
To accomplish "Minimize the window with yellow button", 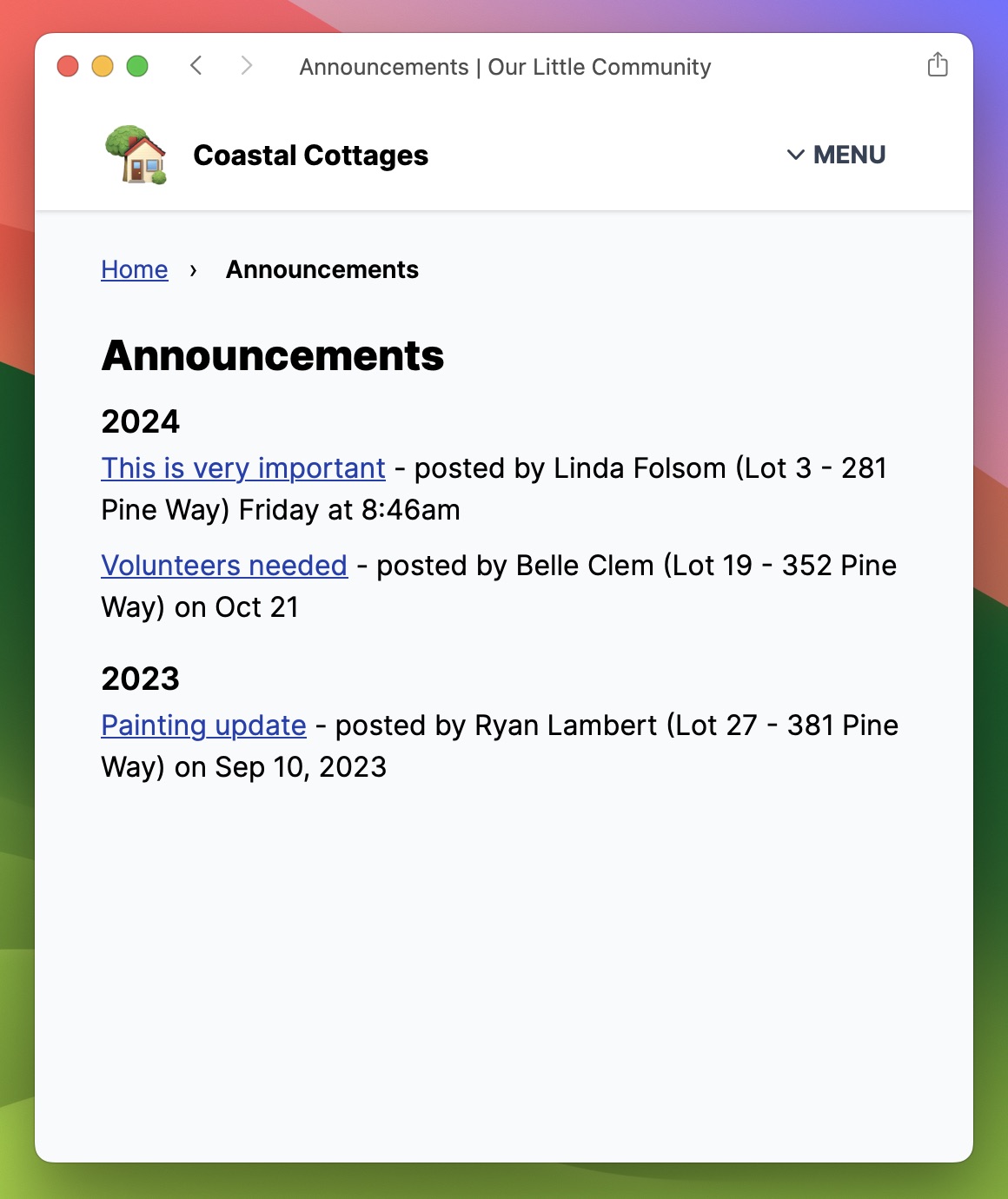I will [x=103, y=66].
